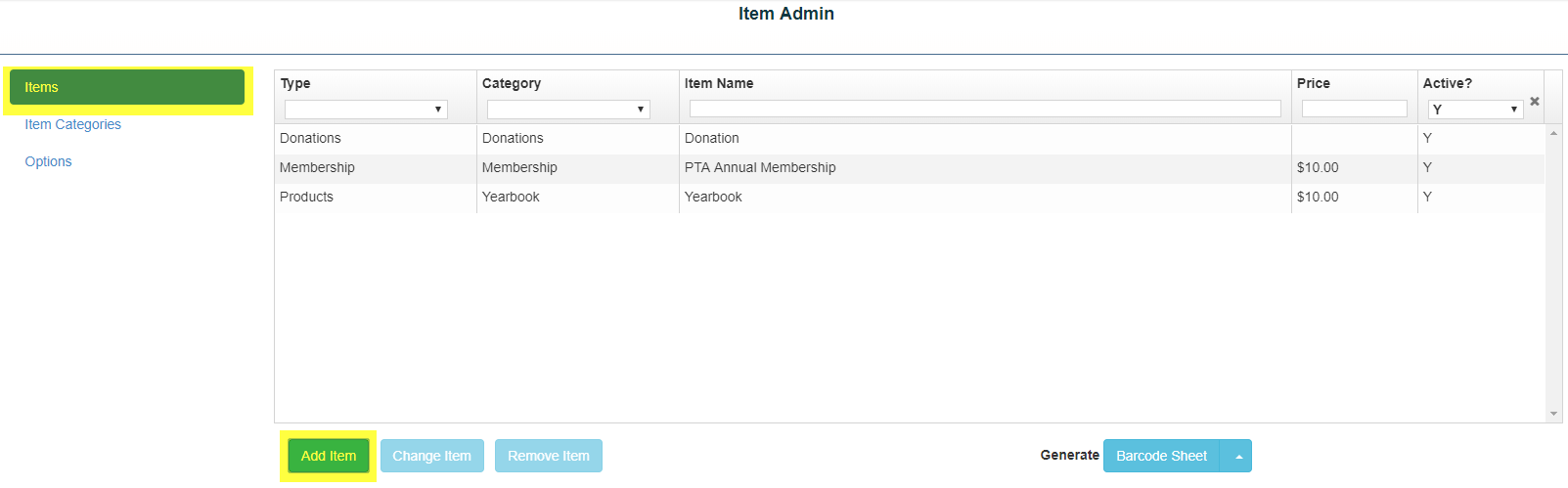The width and height of the screenshot is (1568, 488).
Task: Click the Membership category cell
Action: pos(578,168)
